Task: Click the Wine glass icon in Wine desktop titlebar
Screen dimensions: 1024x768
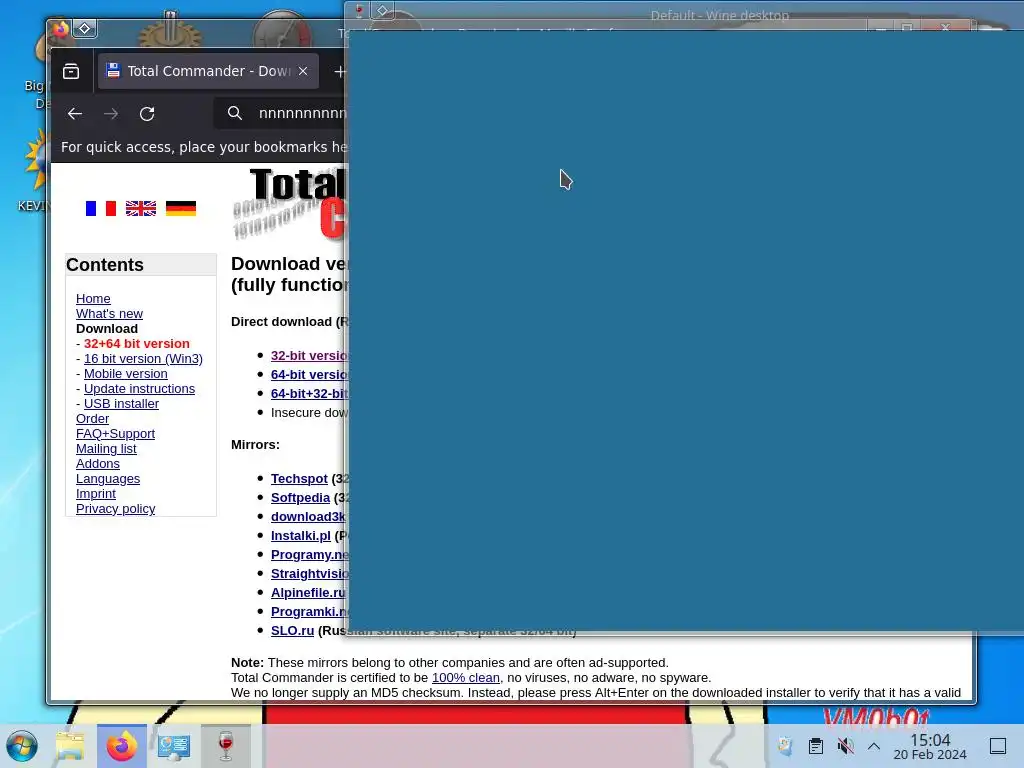Action: (x=359, y=9)
